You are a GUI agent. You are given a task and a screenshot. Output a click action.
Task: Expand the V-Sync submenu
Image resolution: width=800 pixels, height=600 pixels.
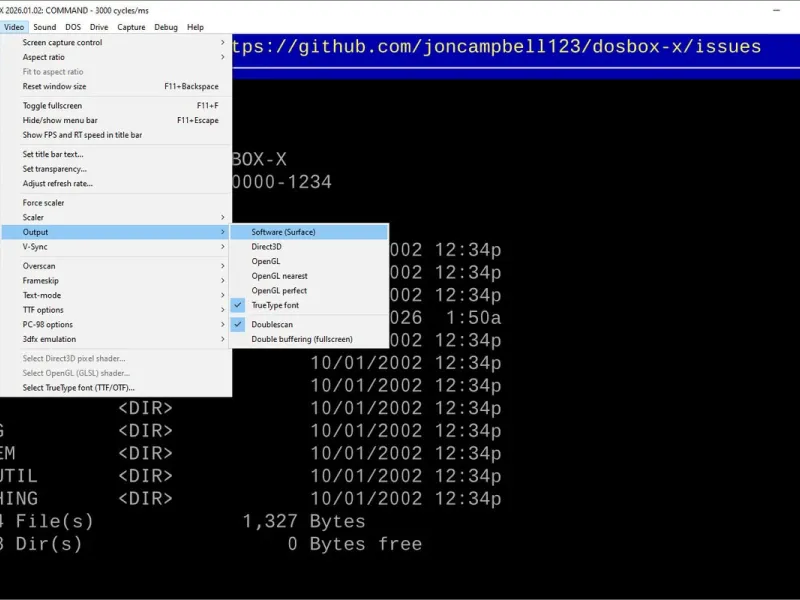coord(116,247)
